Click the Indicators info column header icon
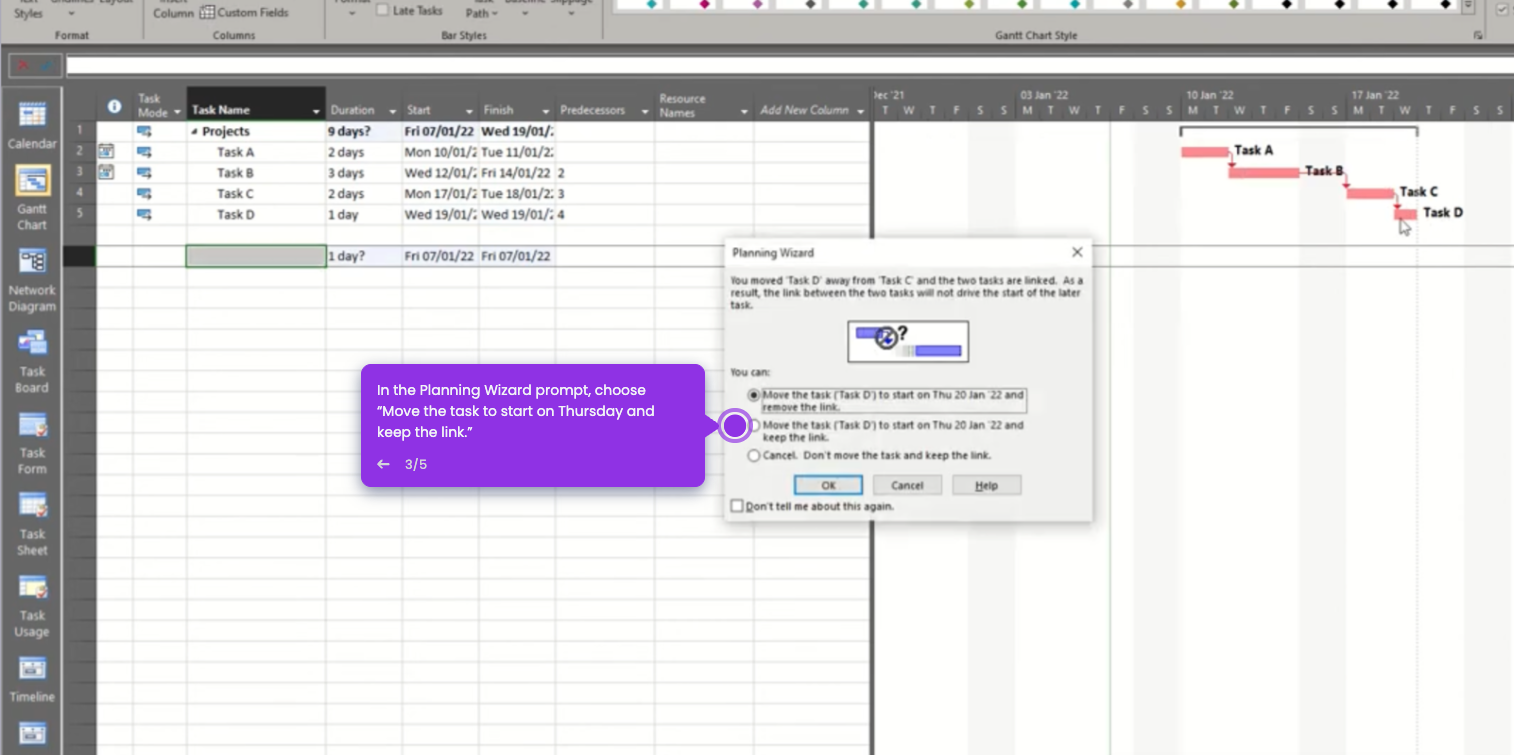1514x755 pixels. point(114,106)
